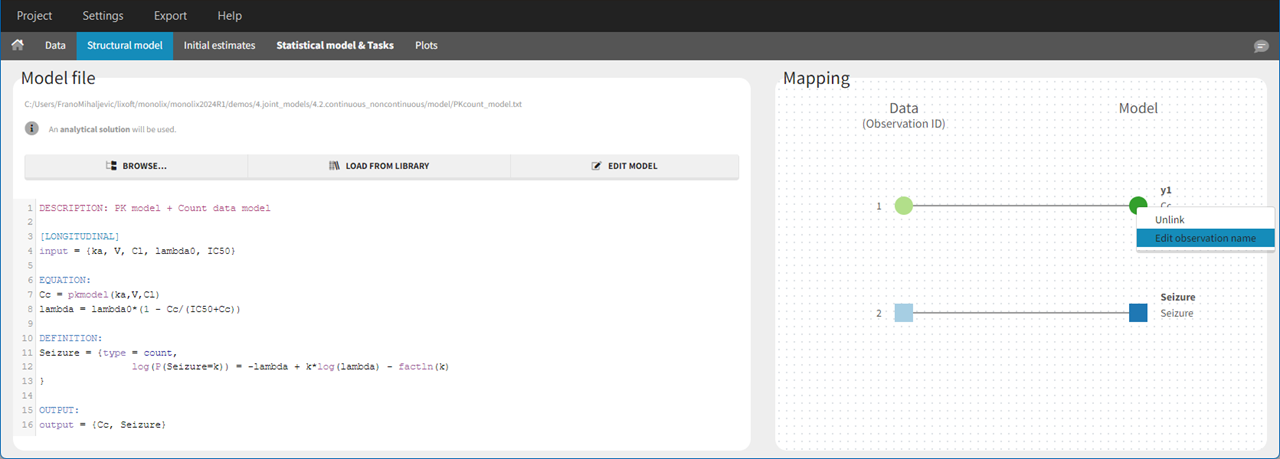The image size is (1280, 459).
Task: Click the dark green y1 model node
Action: 1136,204
